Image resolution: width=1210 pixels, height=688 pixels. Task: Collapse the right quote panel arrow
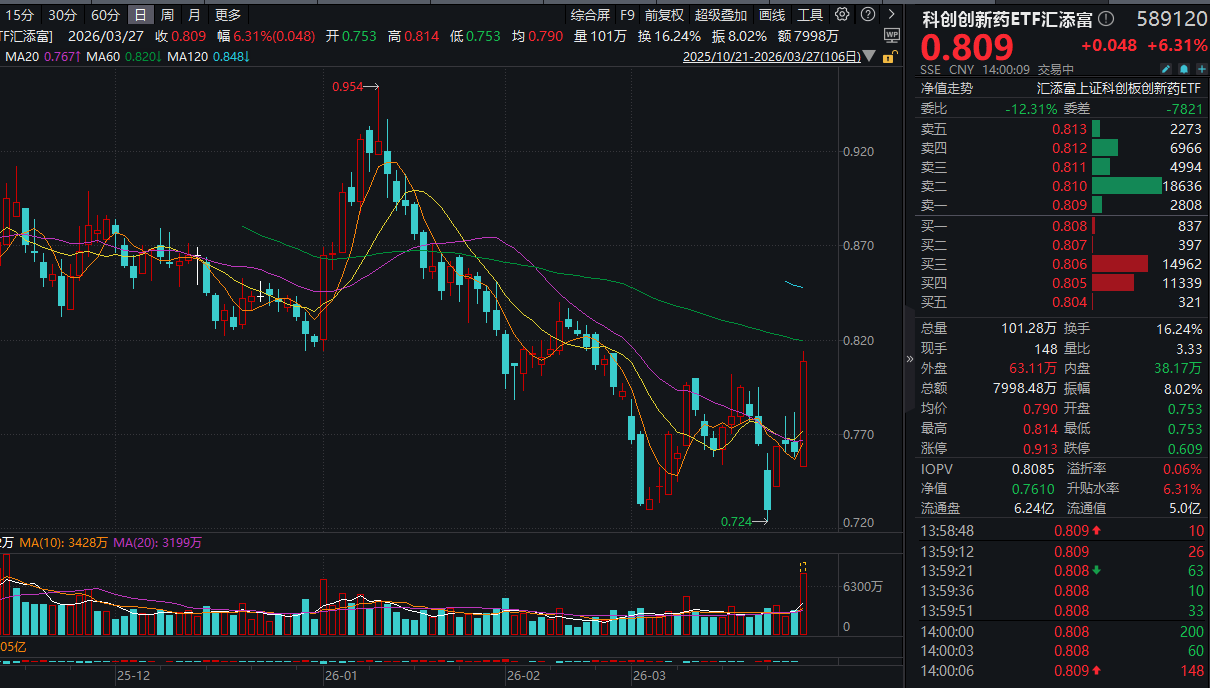pos(909,359)
